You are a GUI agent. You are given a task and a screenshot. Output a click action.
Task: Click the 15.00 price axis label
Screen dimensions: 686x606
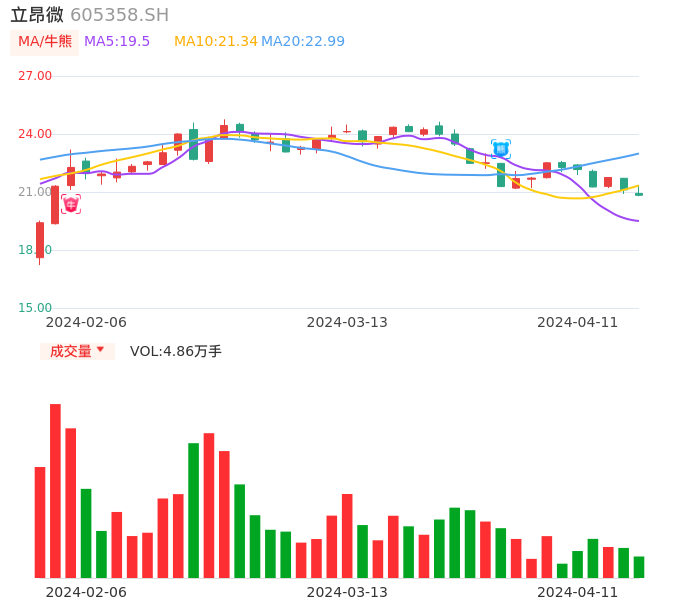coord(35,308)
